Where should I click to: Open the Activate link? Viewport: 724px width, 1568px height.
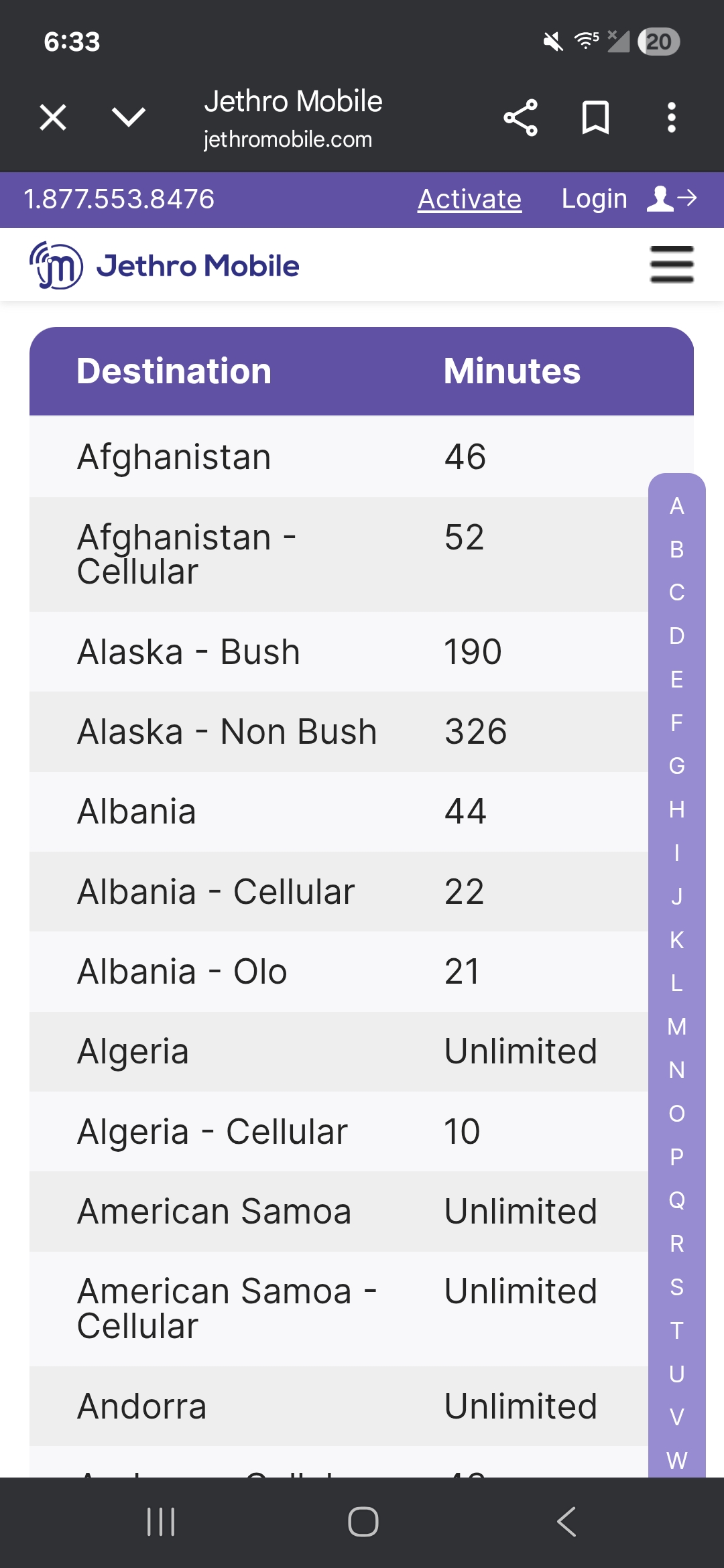click(469, 199)
